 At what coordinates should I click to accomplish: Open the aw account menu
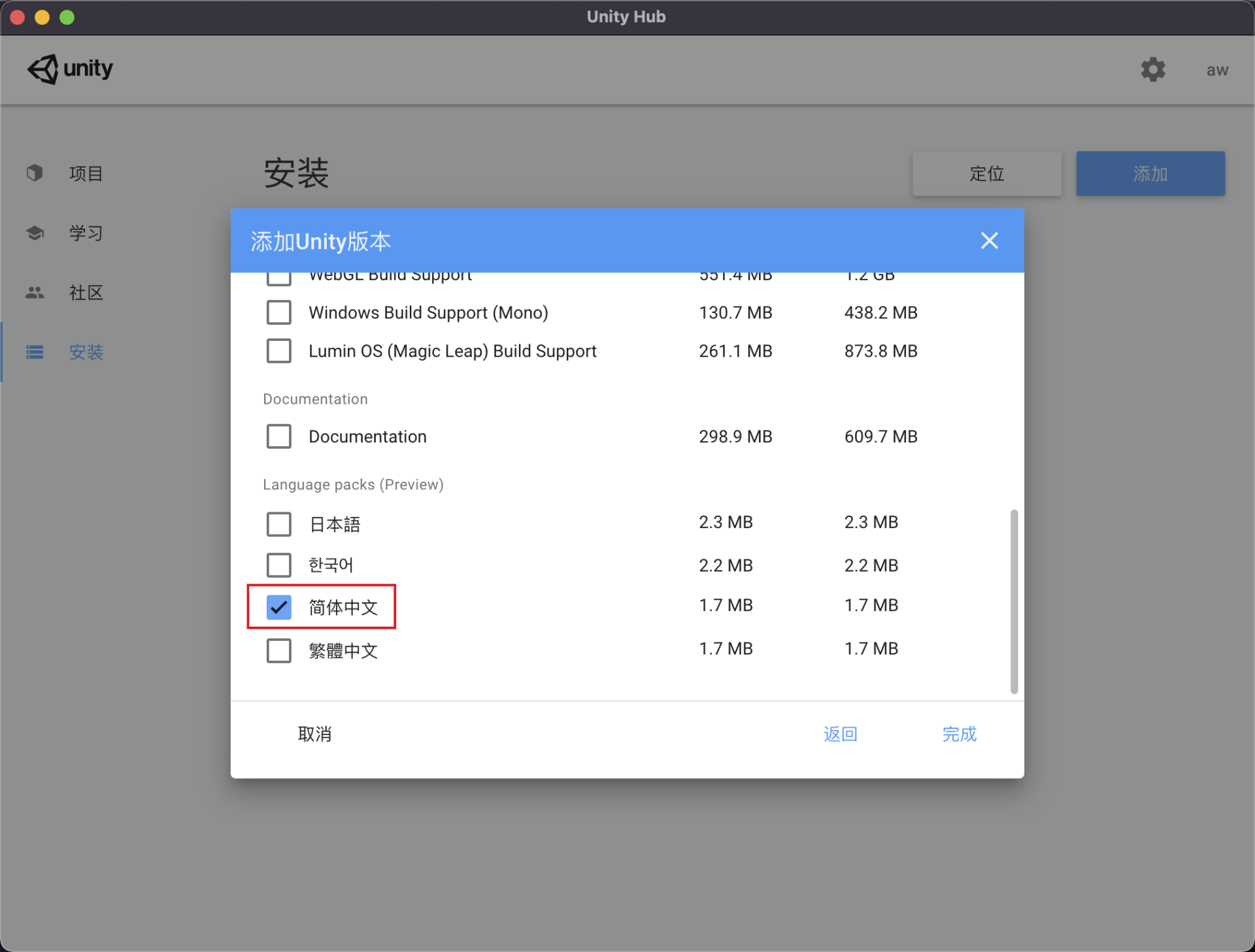click(1217, 70)
